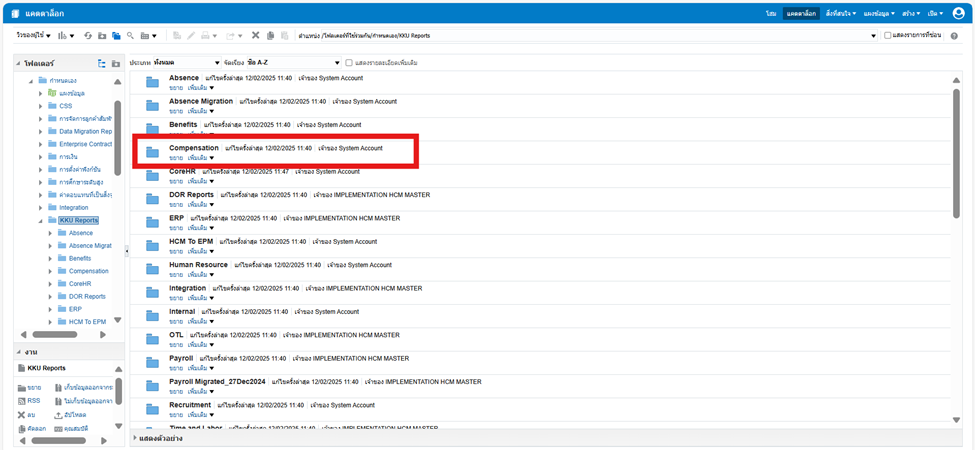Click the Upload link in tasks panel
Viewport: 975px width, 450px height.
[x=71, y=414]
